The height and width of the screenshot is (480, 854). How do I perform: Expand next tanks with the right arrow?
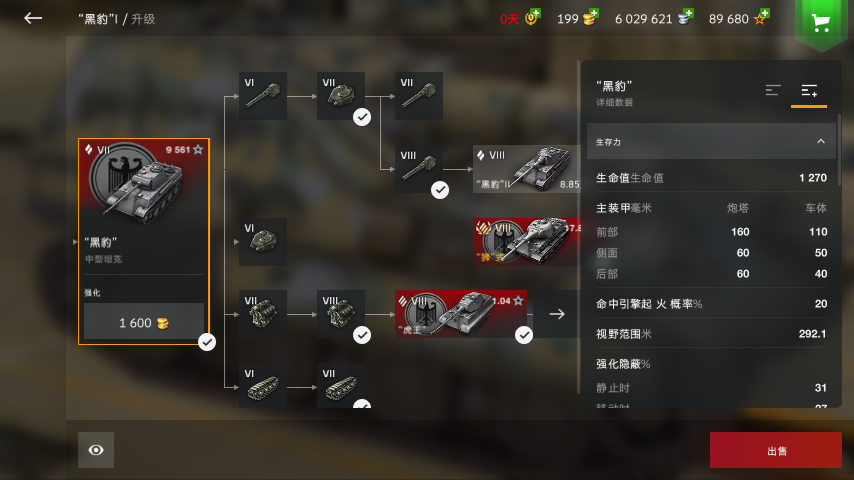click(x=557, y=314)
